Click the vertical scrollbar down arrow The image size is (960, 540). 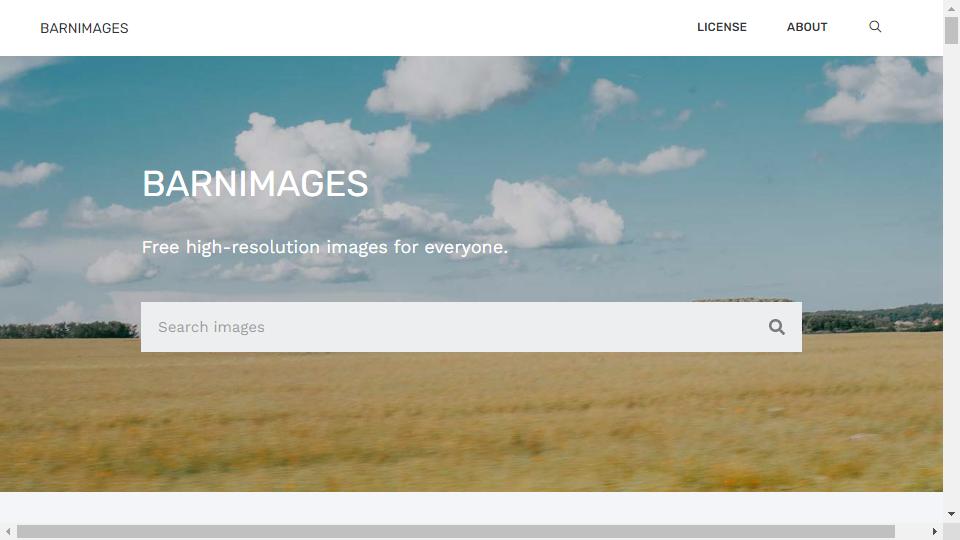click(951, 514)
